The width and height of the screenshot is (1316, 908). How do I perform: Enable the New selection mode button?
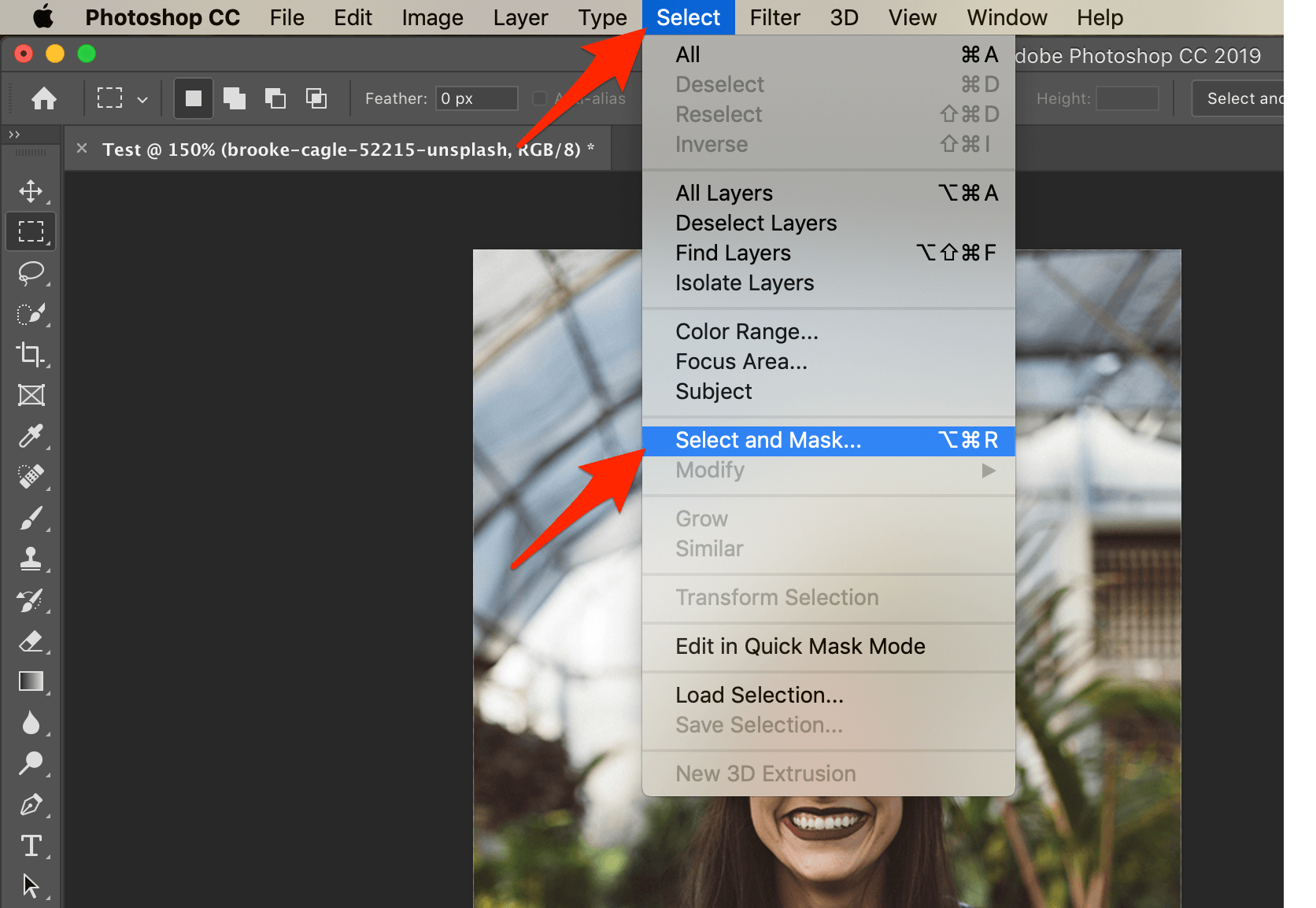point(194,98)
